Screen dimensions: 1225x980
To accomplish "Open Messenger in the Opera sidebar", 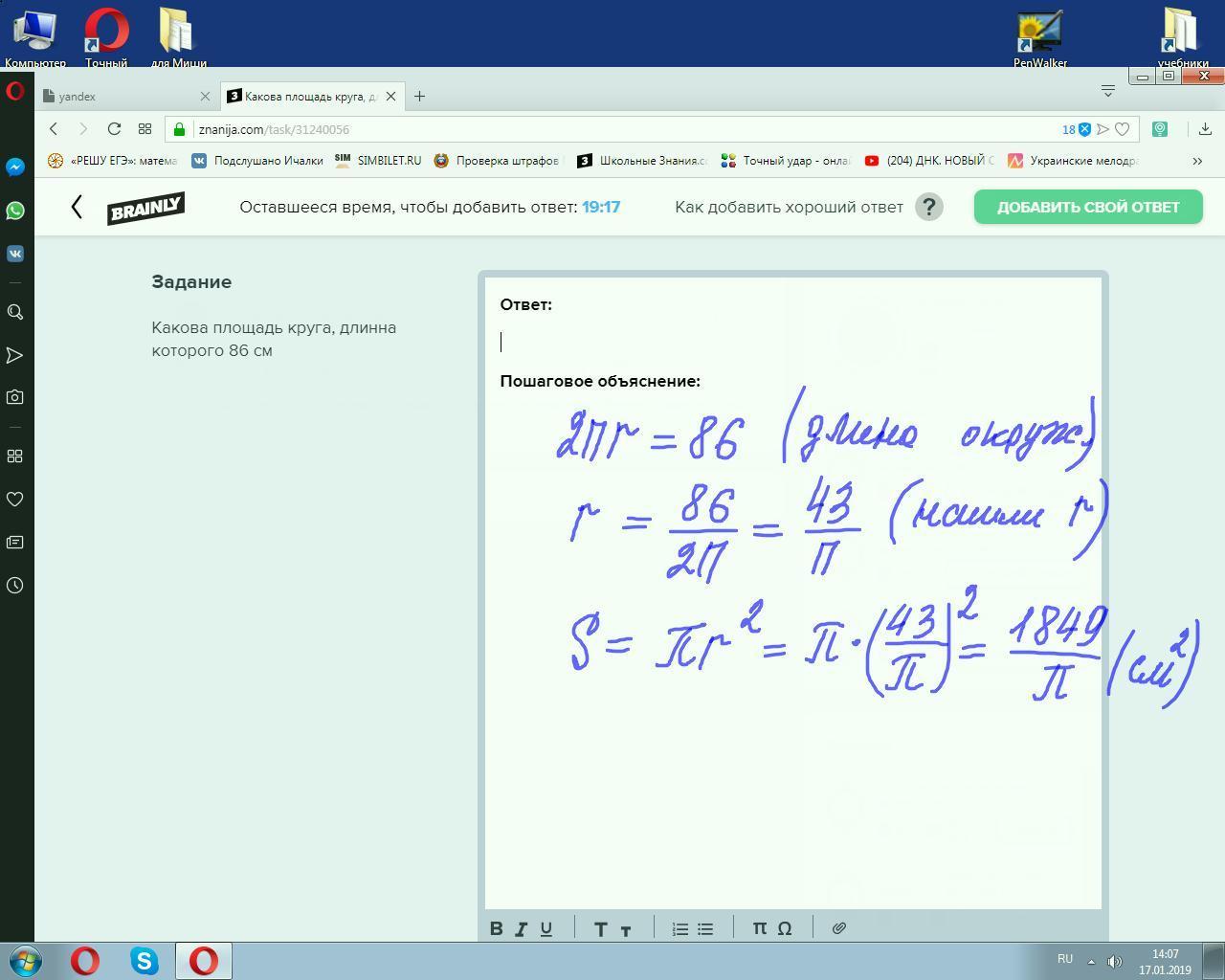I will 15,167.
